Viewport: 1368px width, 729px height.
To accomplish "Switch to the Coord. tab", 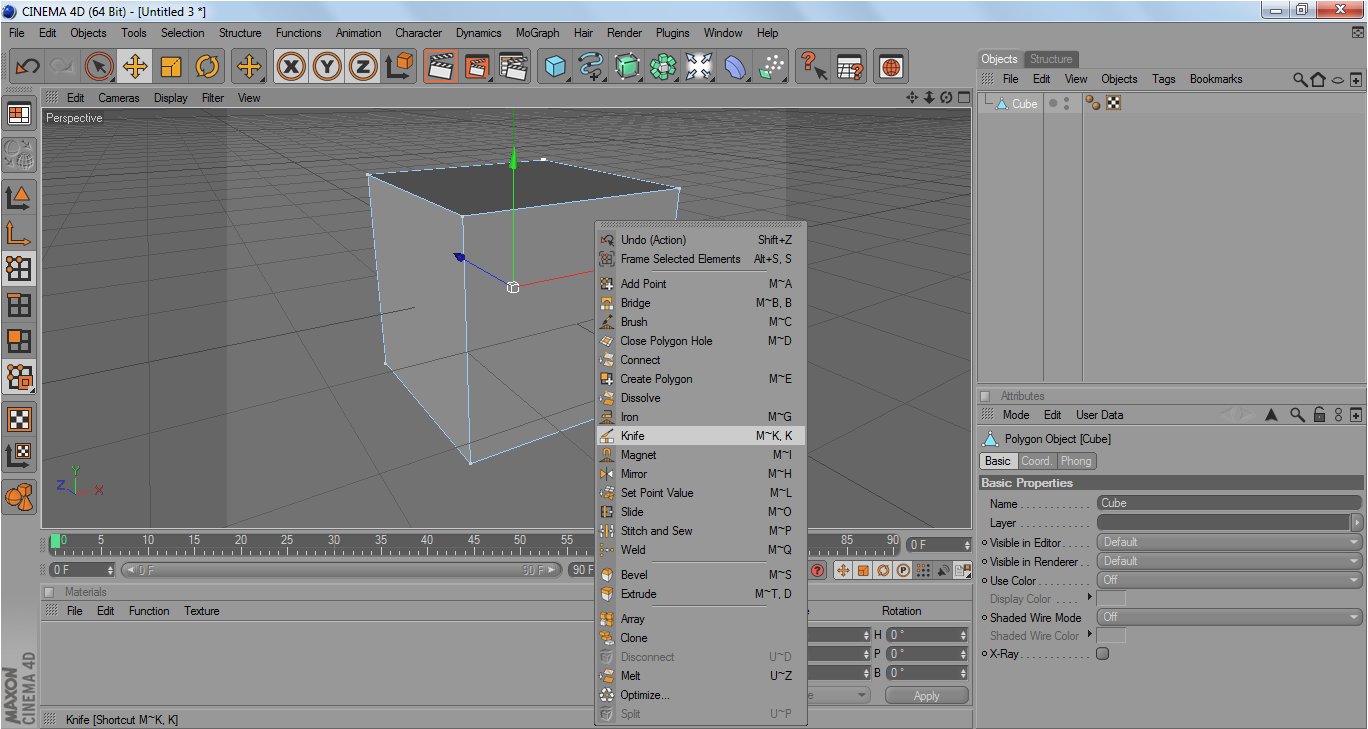I will (1036, 461).
